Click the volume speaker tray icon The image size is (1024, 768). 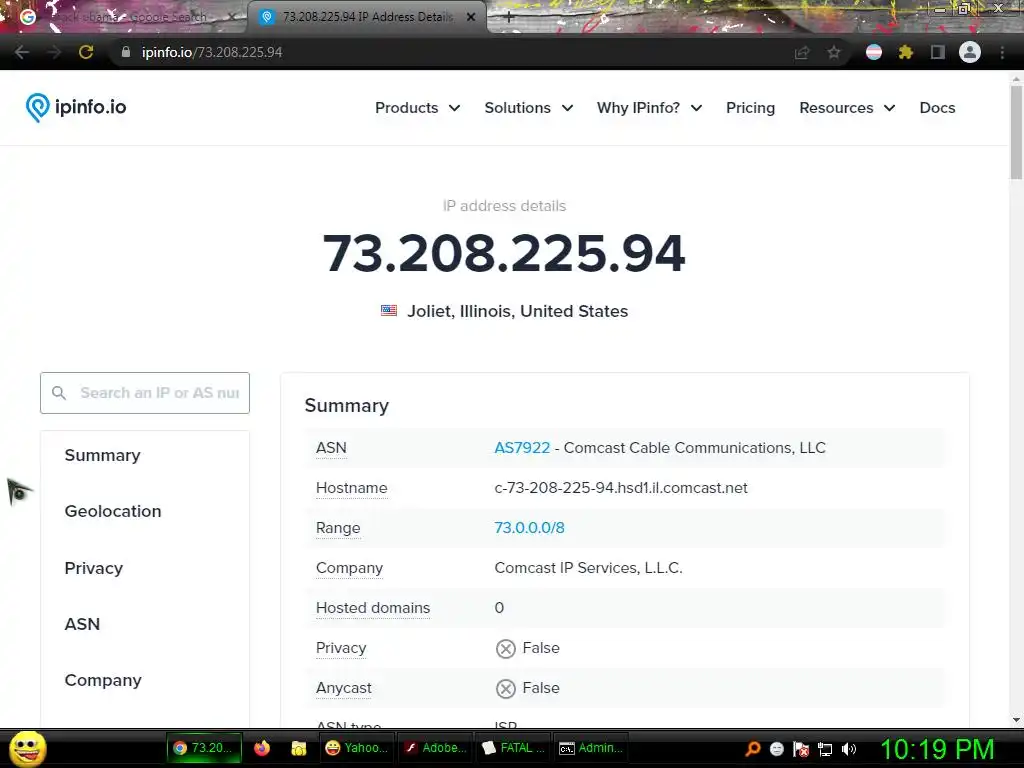click(x=849, y=749)
